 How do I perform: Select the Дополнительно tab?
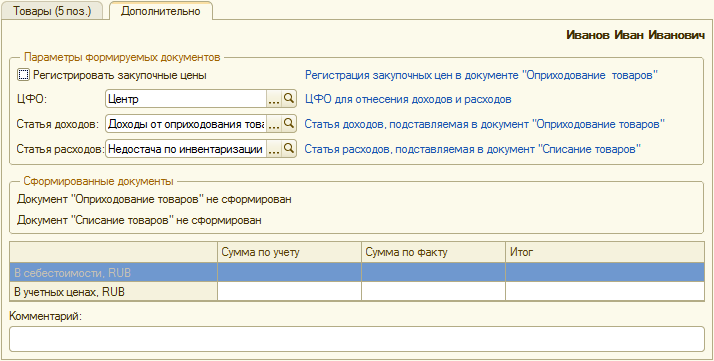coord(161,11)
